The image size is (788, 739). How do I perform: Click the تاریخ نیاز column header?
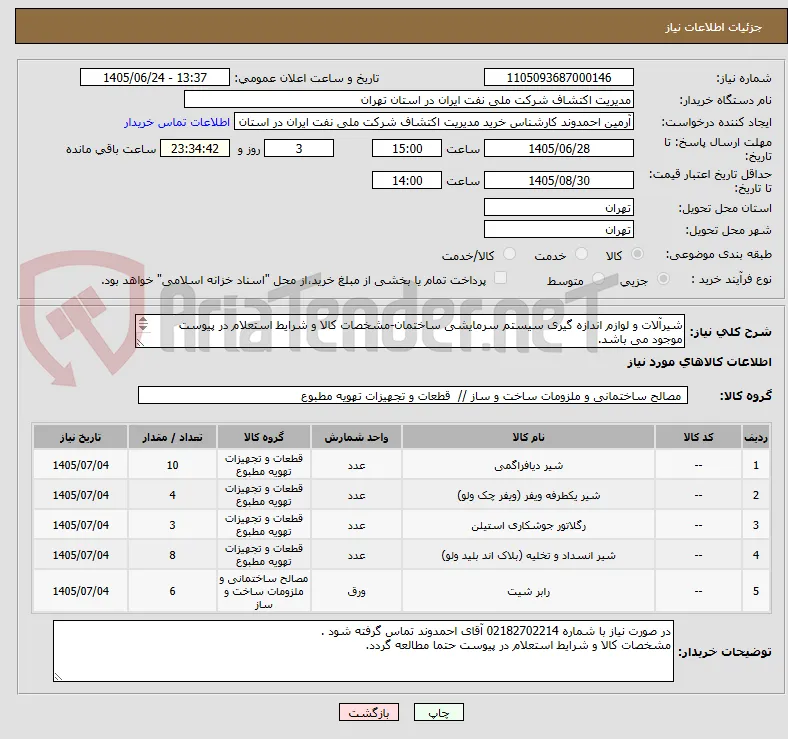pos(80,437)
